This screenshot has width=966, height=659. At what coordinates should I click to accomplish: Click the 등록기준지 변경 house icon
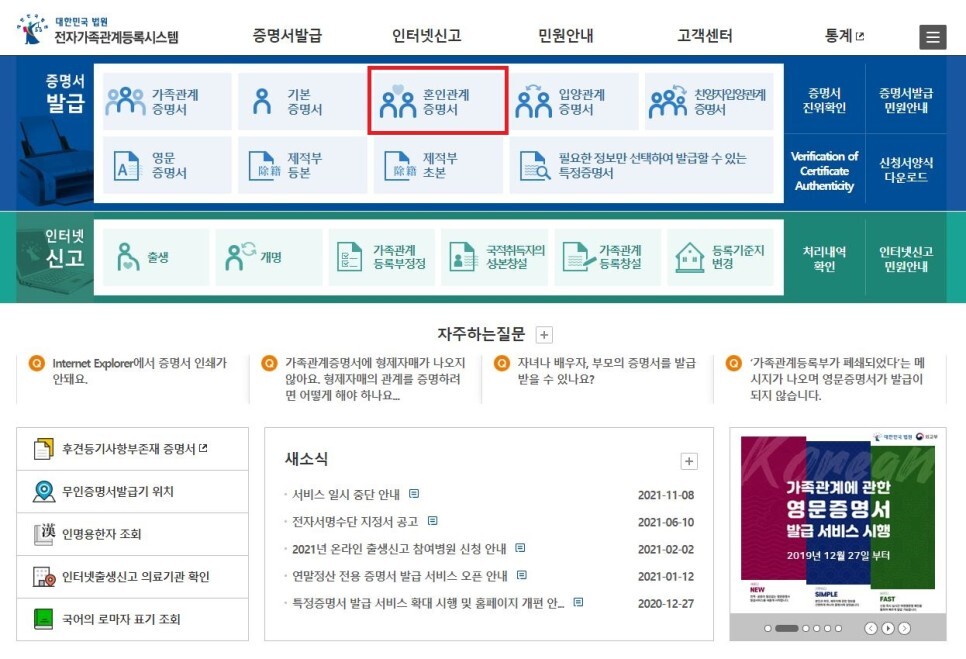689,257
